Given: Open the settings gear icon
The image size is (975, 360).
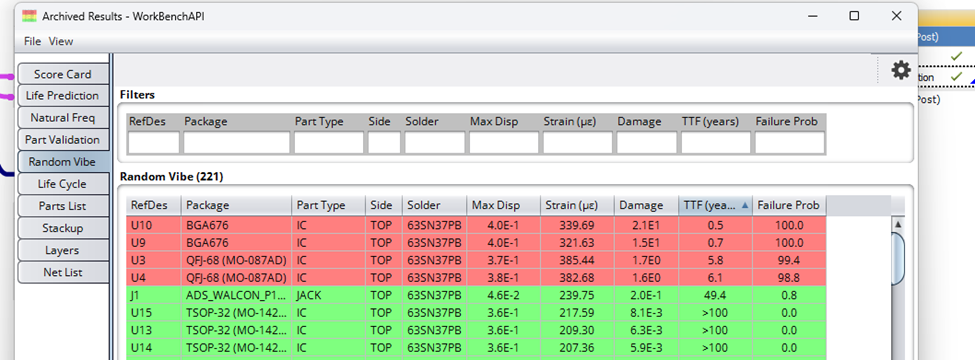Looking at the screenshot, I should pyautogui.click(x=901, y=70).
